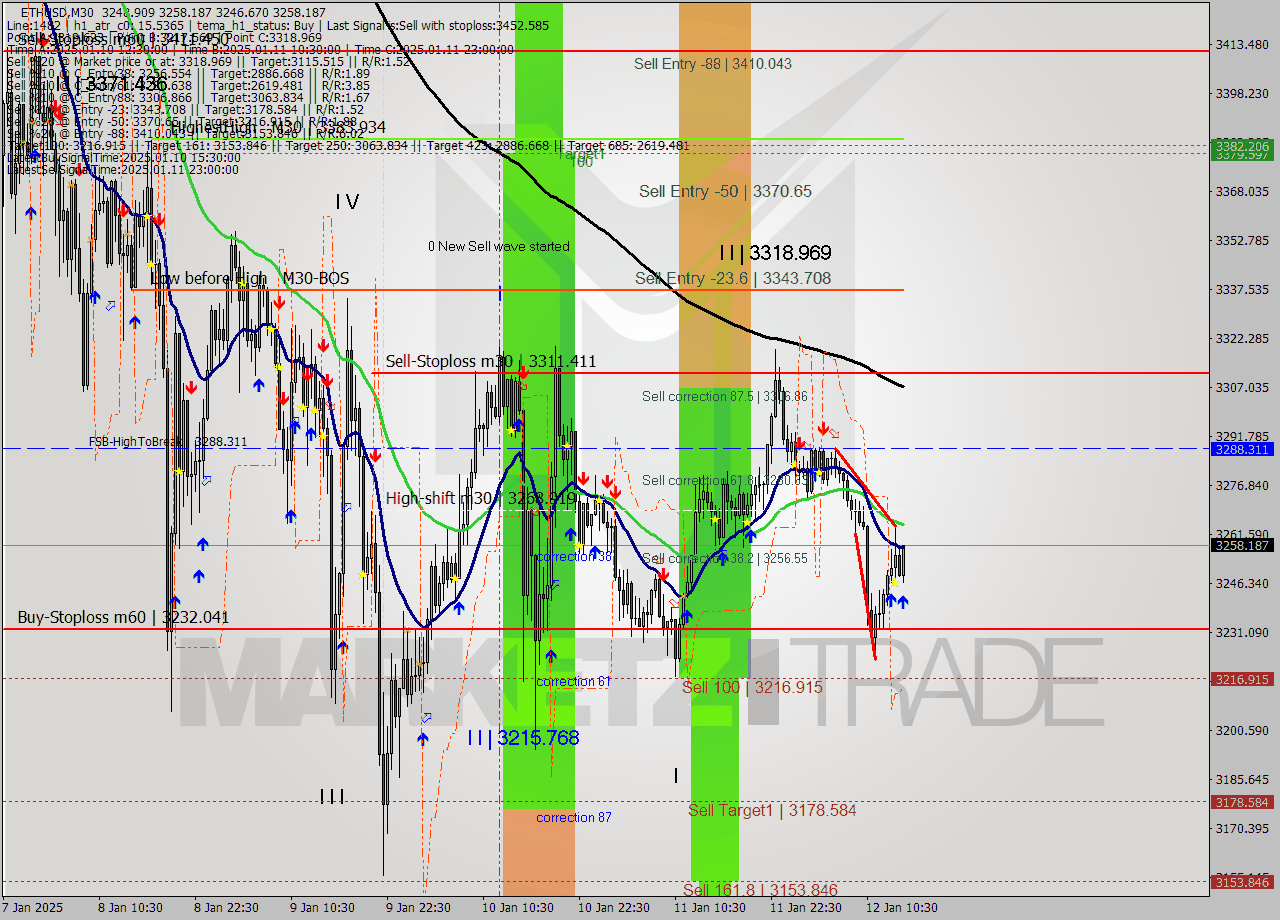The height and width of the screenshot is (920, 1280).
Task: Click 3398.230 on the price axis
Action: (1242, 93)
